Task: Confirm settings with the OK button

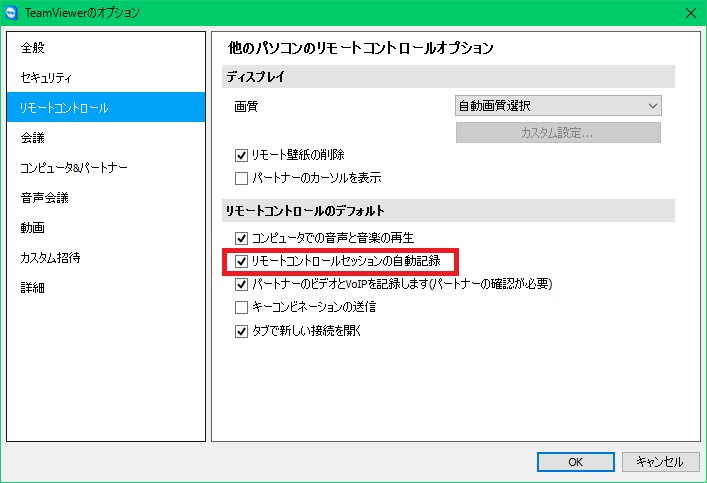Action: click(576, 462)
